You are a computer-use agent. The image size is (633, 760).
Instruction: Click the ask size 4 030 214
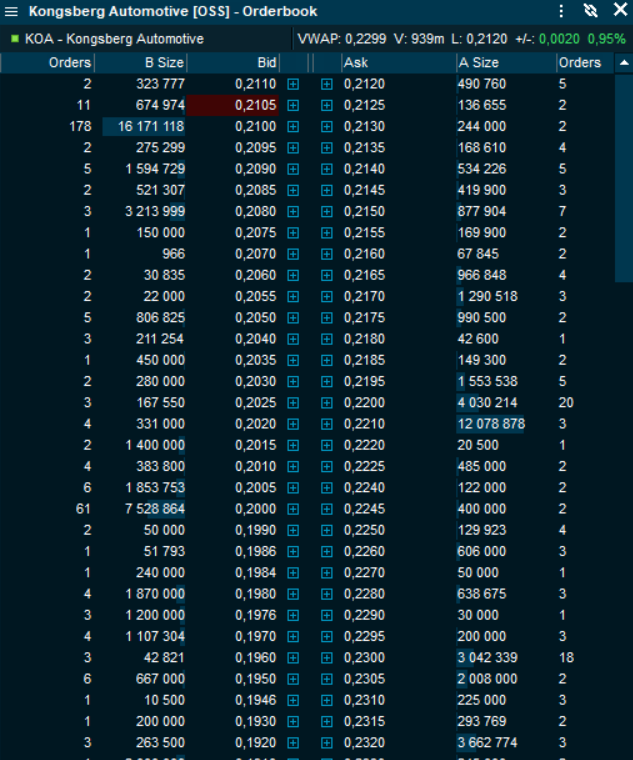pos(487,403)
